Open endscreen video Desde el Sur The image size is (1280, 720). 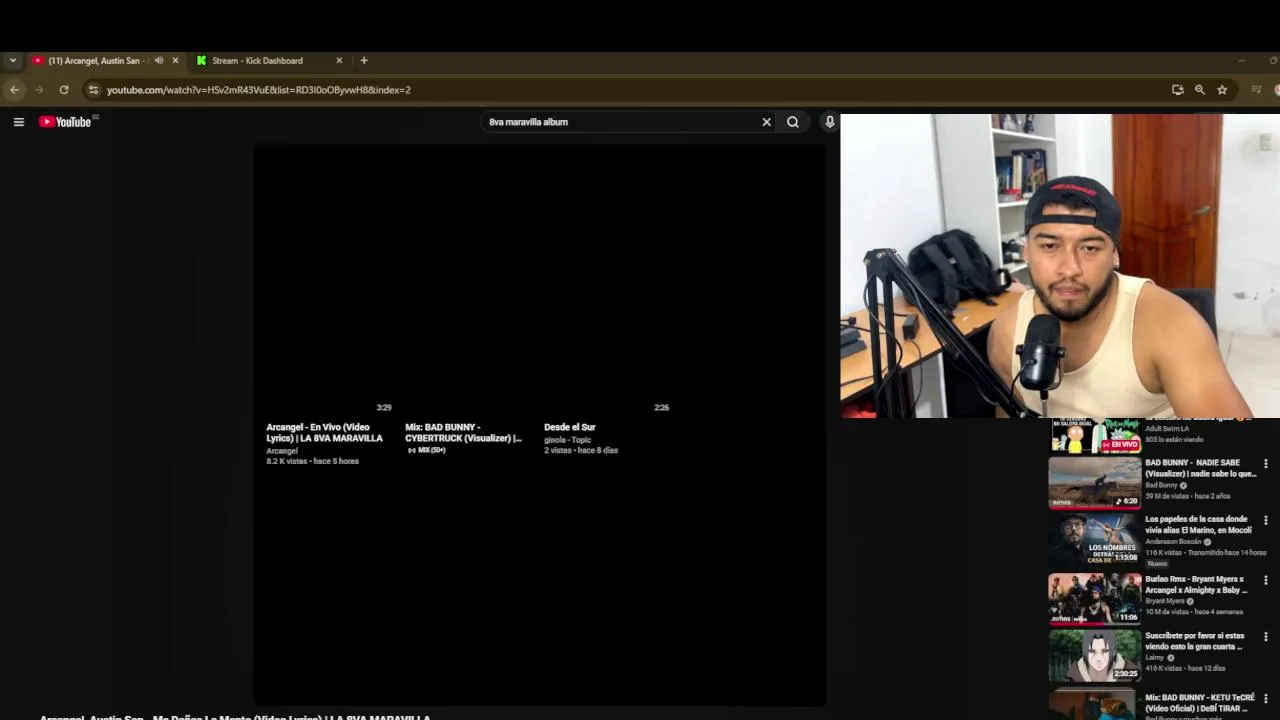569,427
